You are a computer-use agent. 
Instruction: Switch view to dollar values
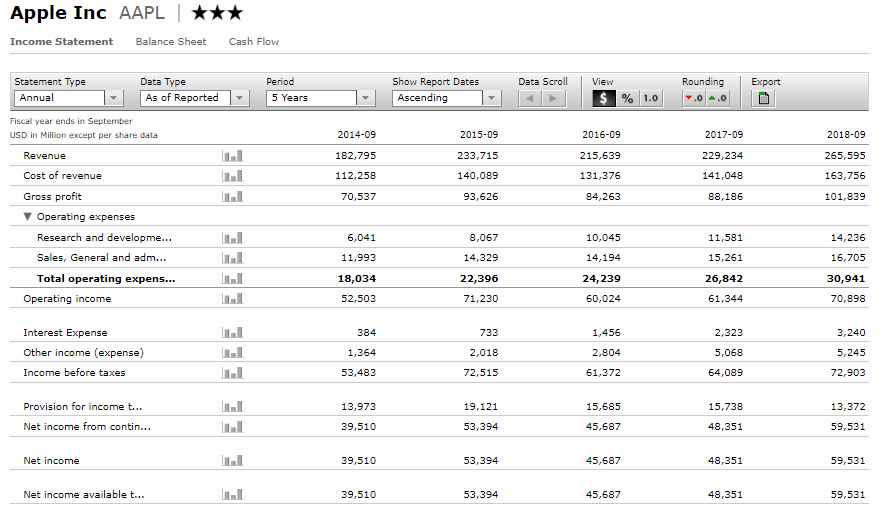pos(604,98)
